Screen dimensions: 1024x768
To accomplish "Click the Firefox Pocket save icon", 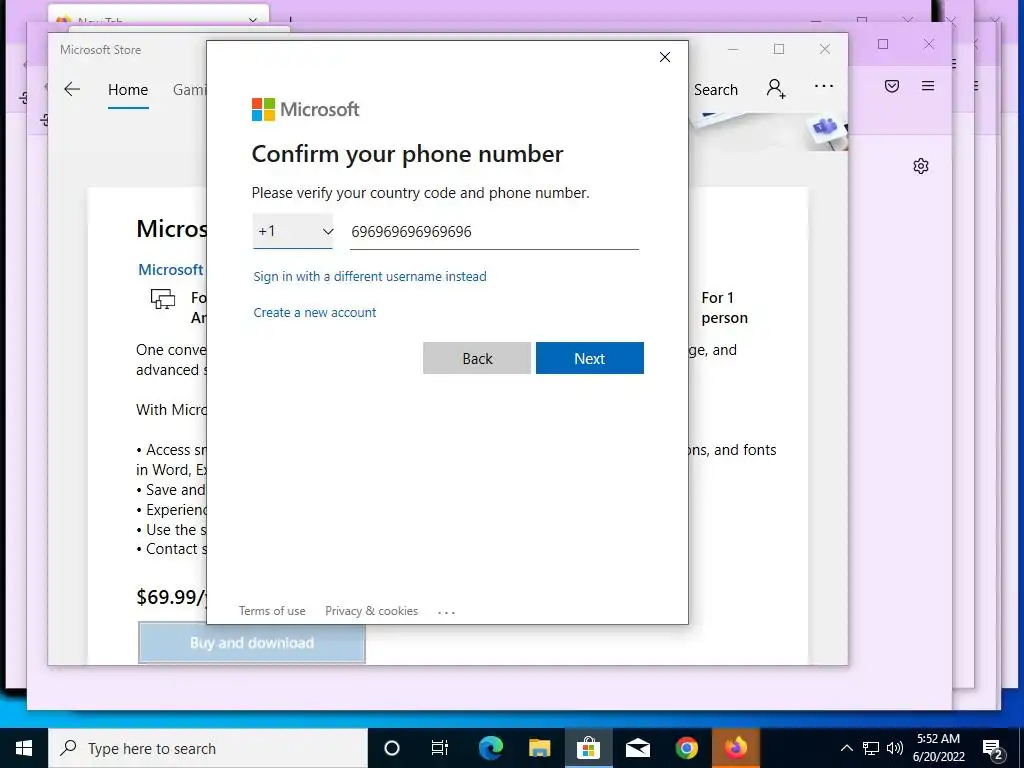I will coord(892,86).
